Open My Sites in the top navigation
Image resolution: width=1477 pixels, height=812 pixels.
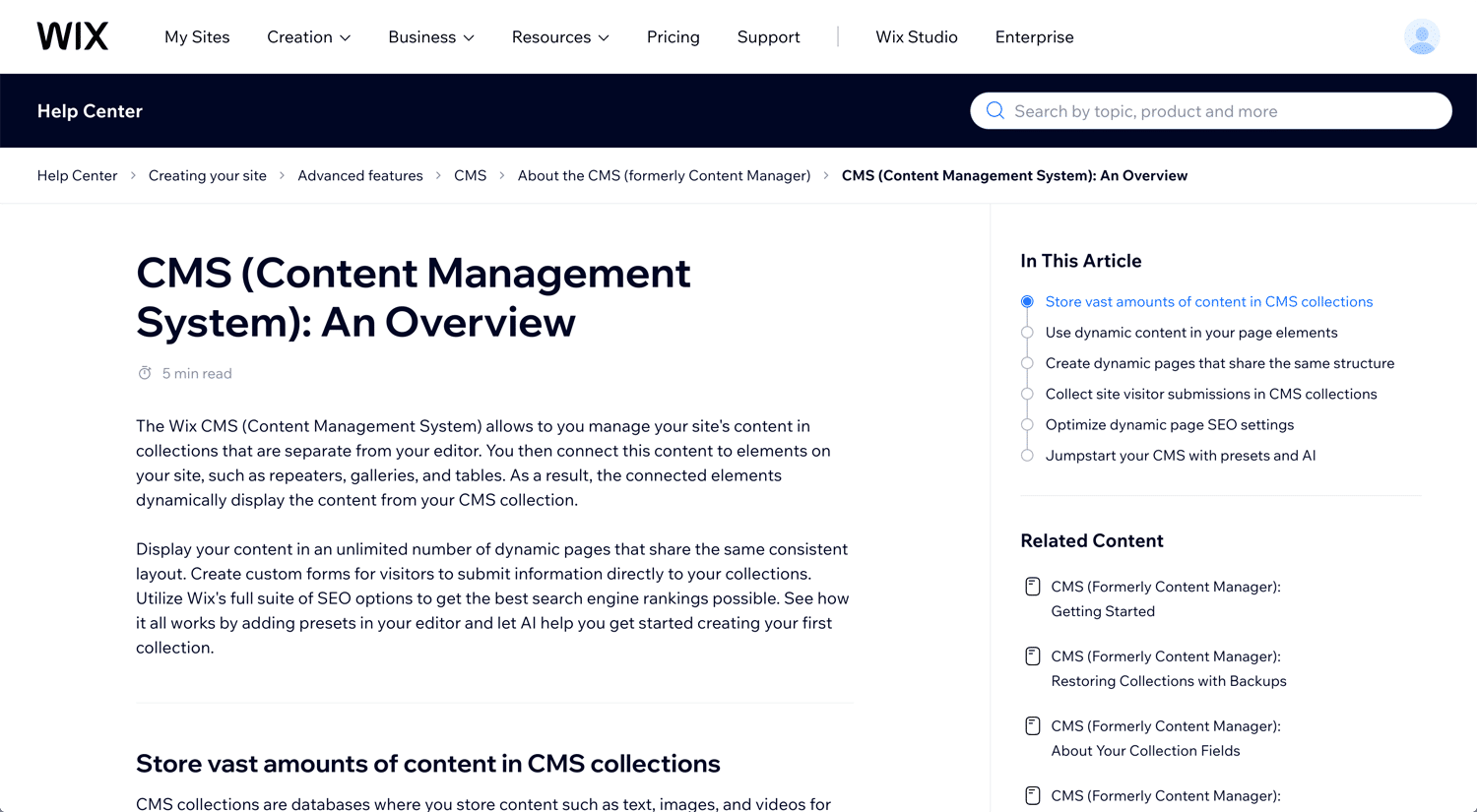197,36
